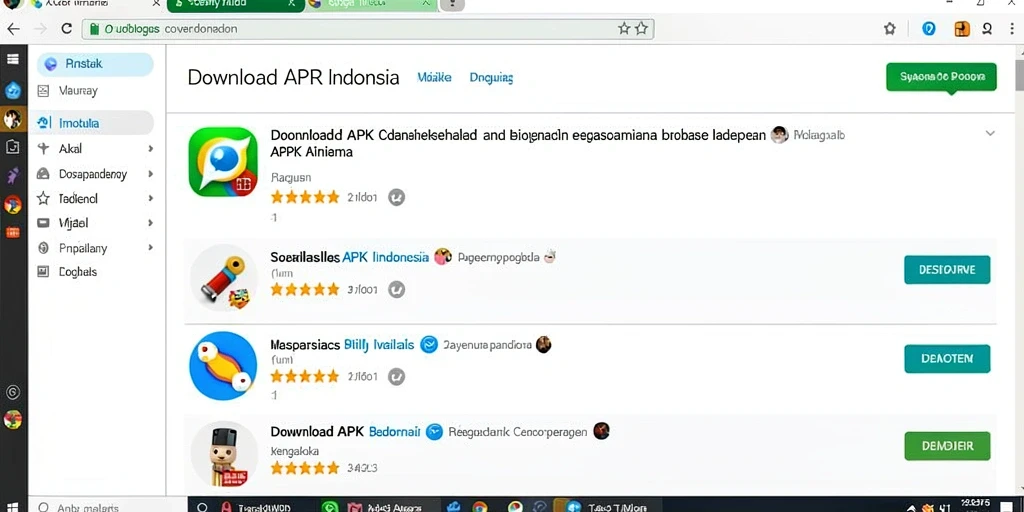Expand the Dosapandenoy sidebar arrow

tap(151, 174)
